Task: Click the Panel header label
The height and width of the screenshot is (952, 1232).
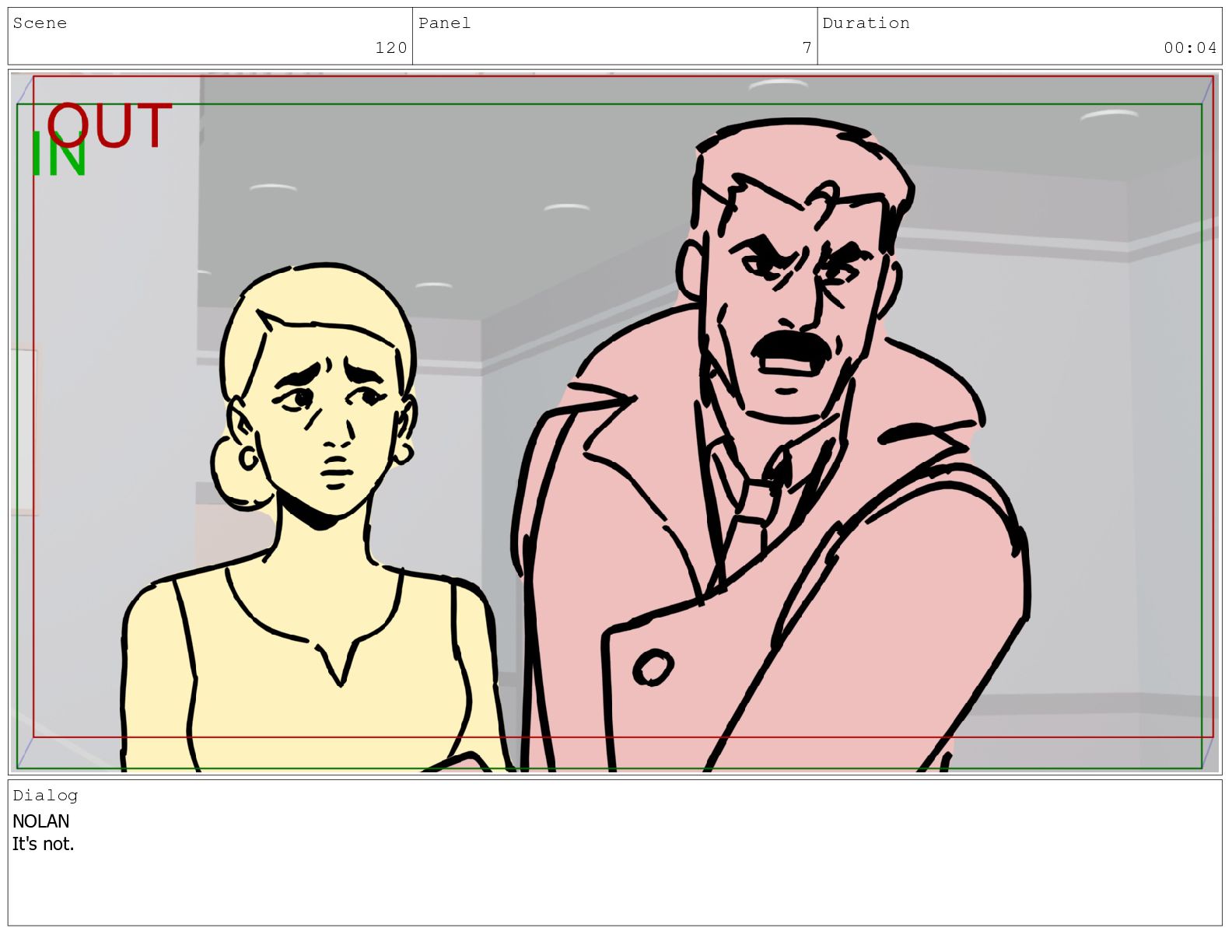Action: tap(444, 23)
